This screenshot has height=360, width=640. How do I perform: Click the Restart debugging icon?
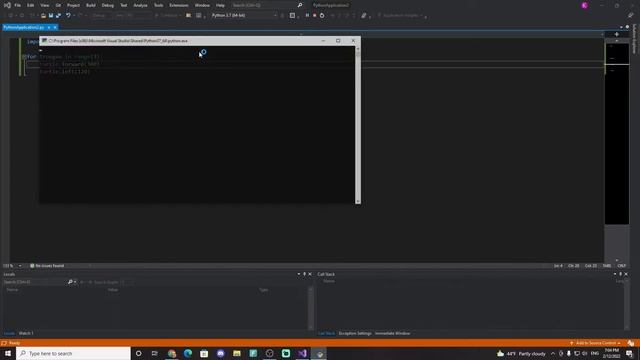(322, 16)
